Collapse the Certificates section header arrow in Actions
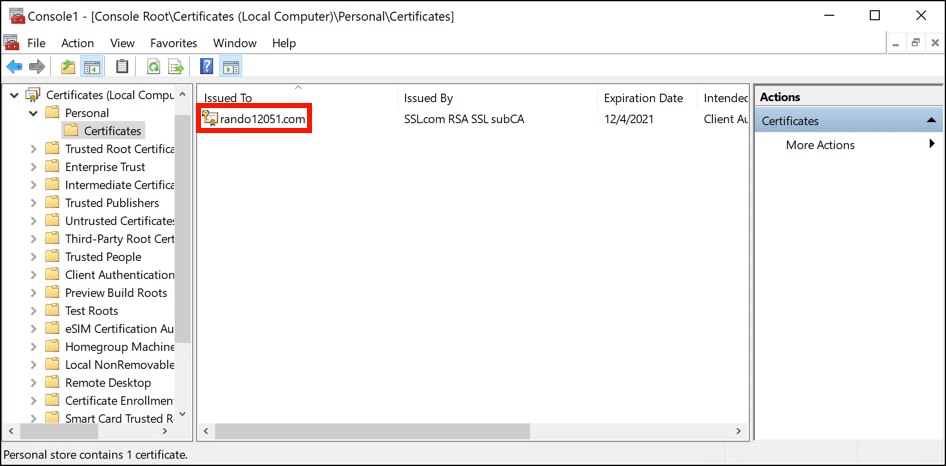The image size is (946, 466). coord(931,121)
